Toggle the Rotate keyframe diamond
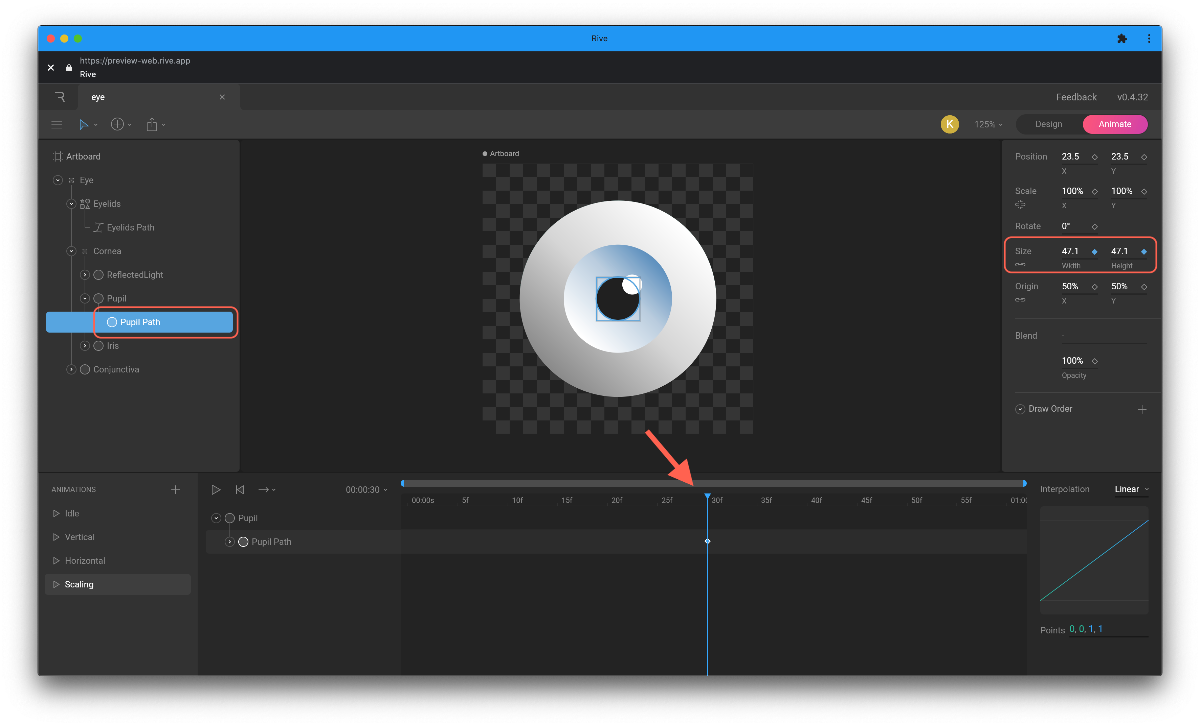The height and width of the screenshot is (726, 1200). click(x=1094, y=226)
